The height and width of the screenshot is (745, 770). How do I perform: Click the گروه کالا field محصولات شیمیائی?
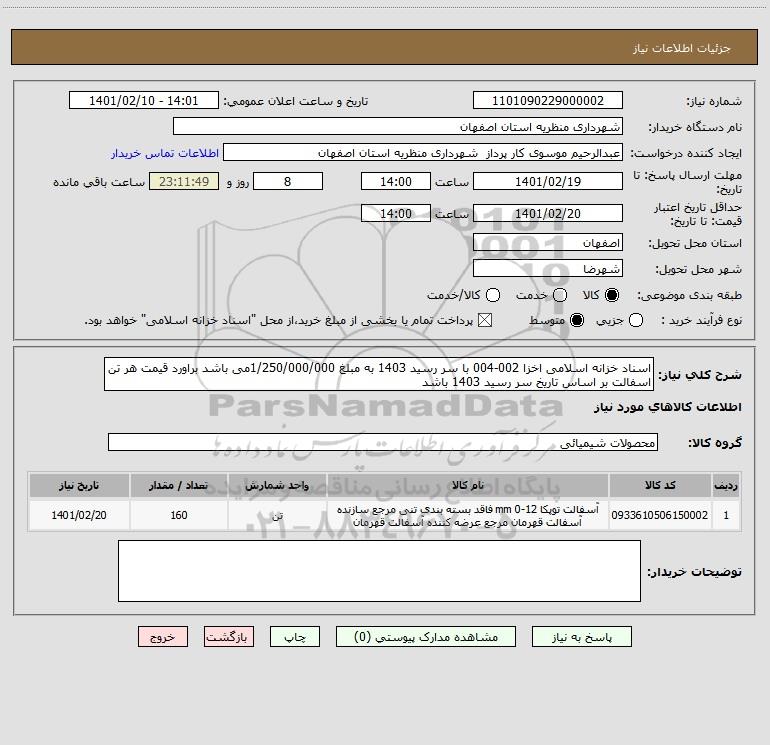point(383,442)
